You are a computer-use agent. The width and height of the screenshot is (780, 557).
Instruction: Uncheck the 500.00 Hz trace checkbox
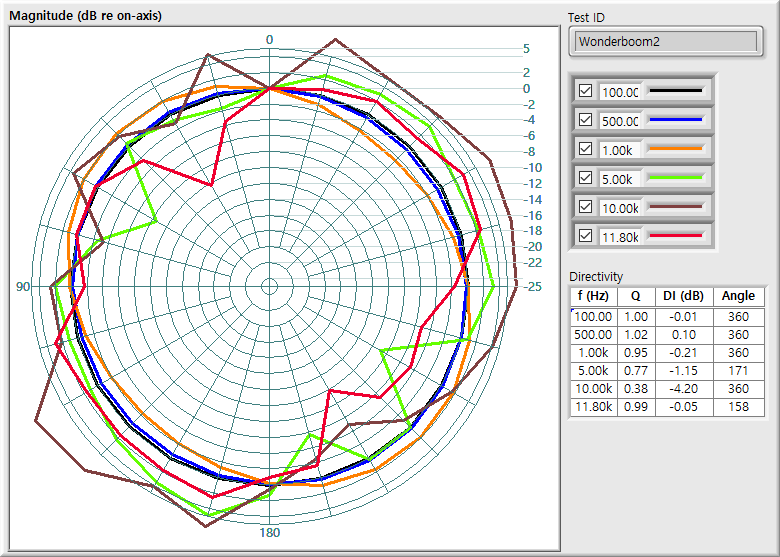pos(585,120)
